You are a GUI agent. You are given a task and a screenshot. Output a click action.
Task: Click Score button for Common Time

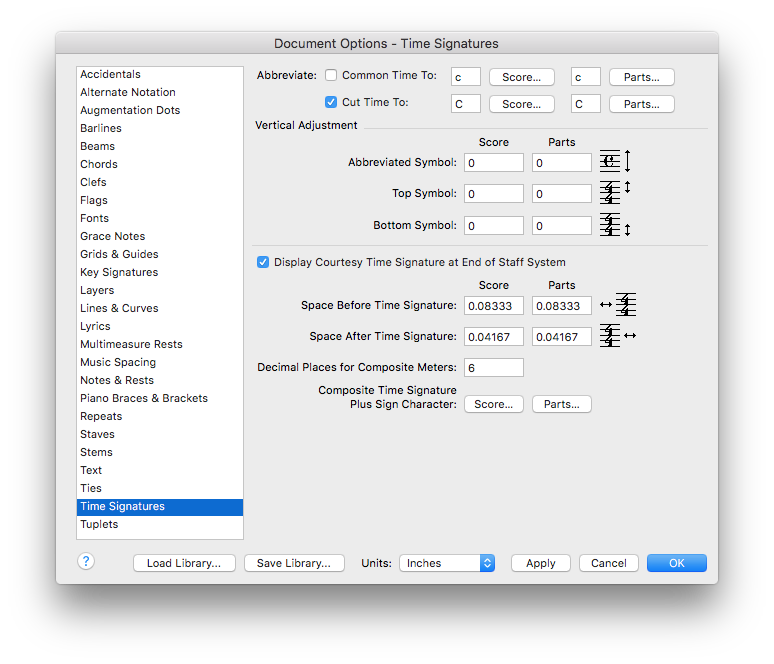[x=522, y=77]
